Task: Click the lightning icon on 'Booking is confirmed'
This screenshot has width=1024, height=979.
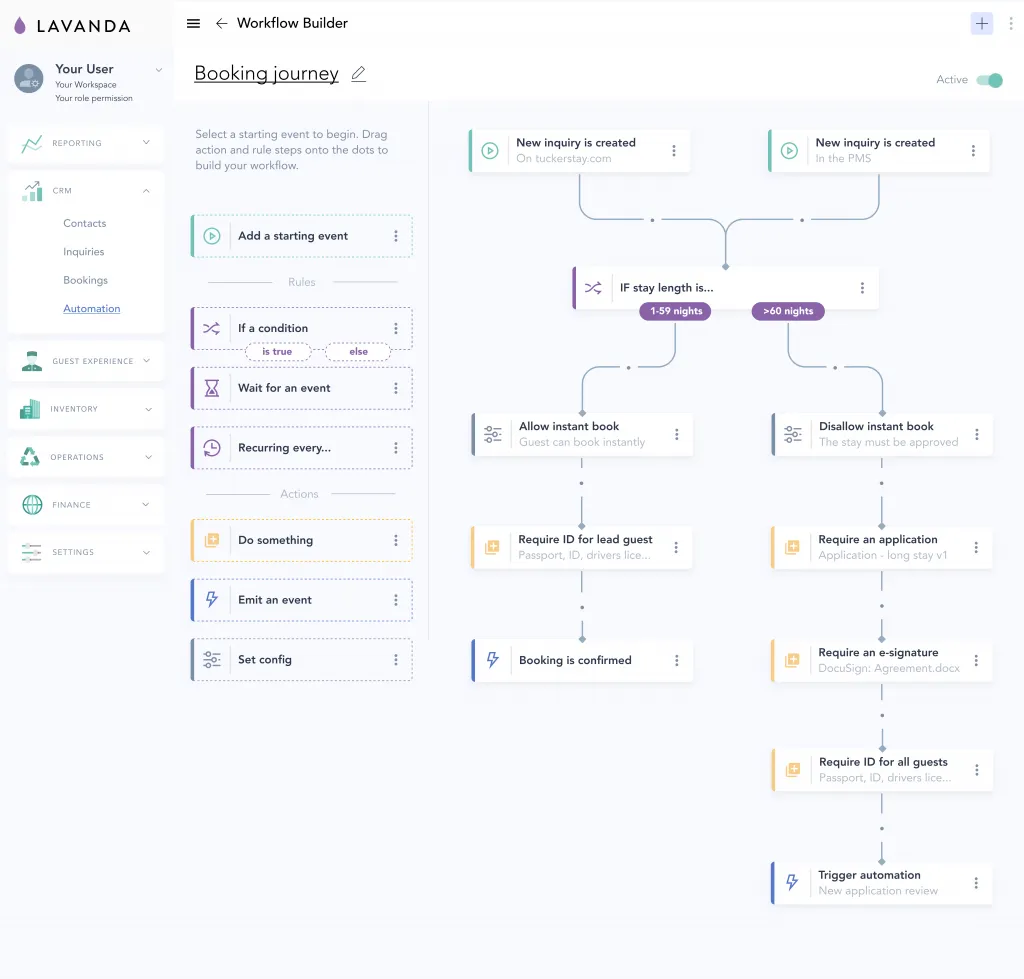Action: pos(492,661)
